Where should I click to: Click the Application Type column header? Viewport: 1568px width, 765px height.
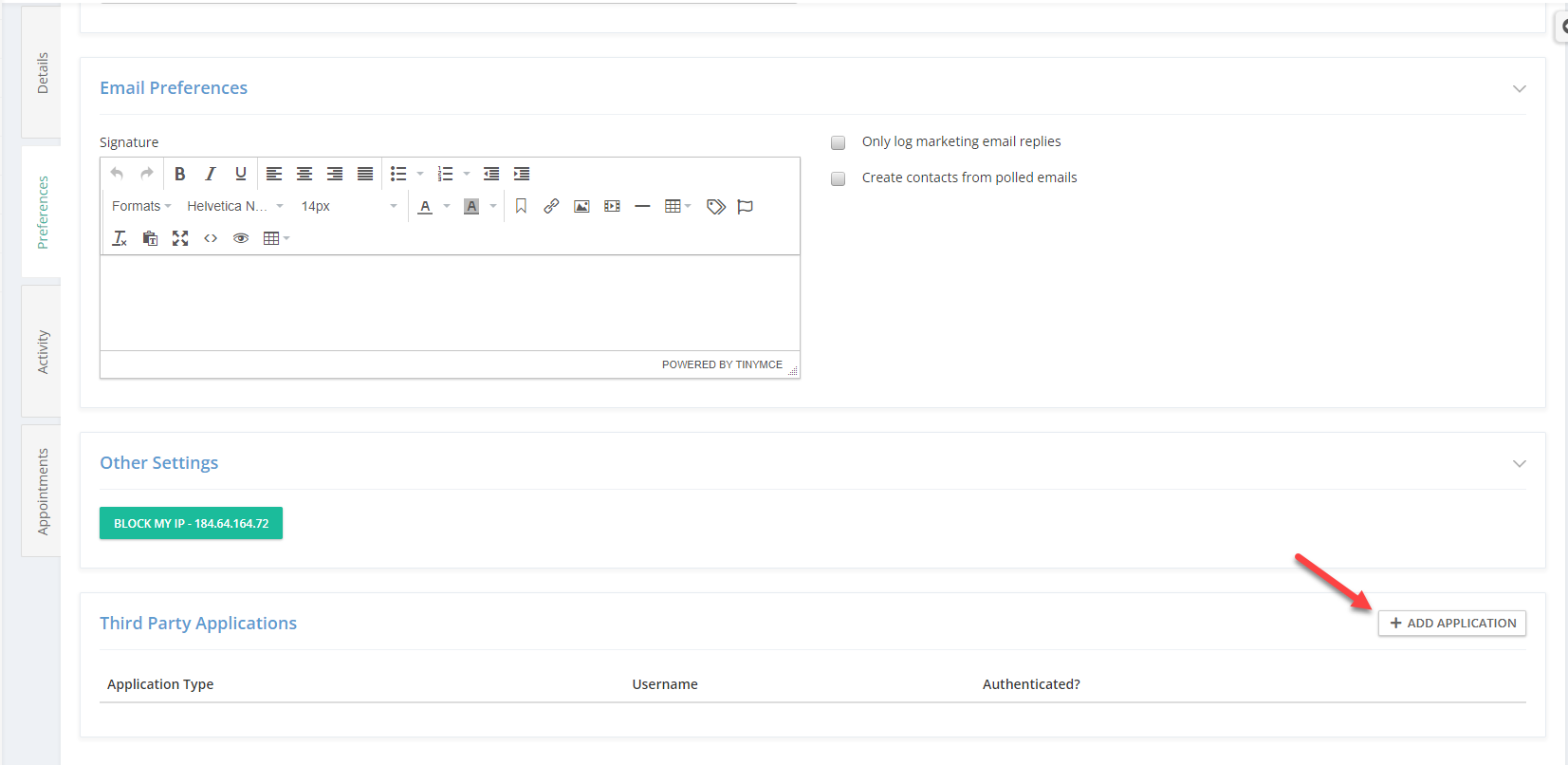pyautogui.click(x=160, y=684)
